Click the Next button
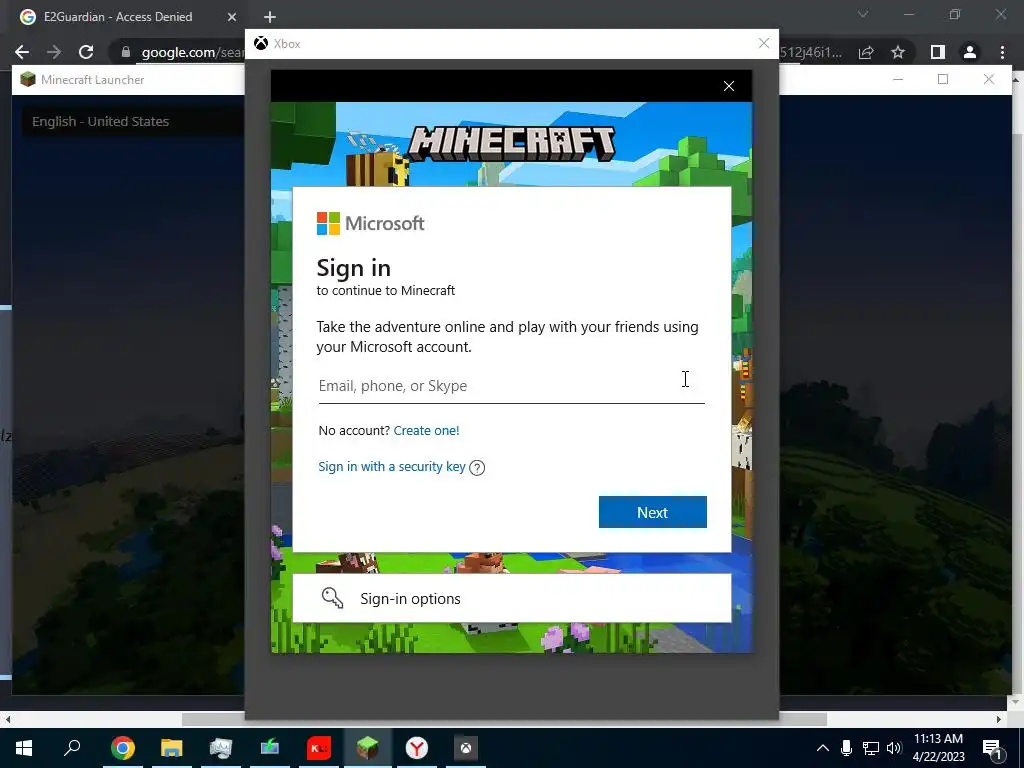Image resolution: width=1024 pixels, height=768 pixels. (x=652, y=512)
